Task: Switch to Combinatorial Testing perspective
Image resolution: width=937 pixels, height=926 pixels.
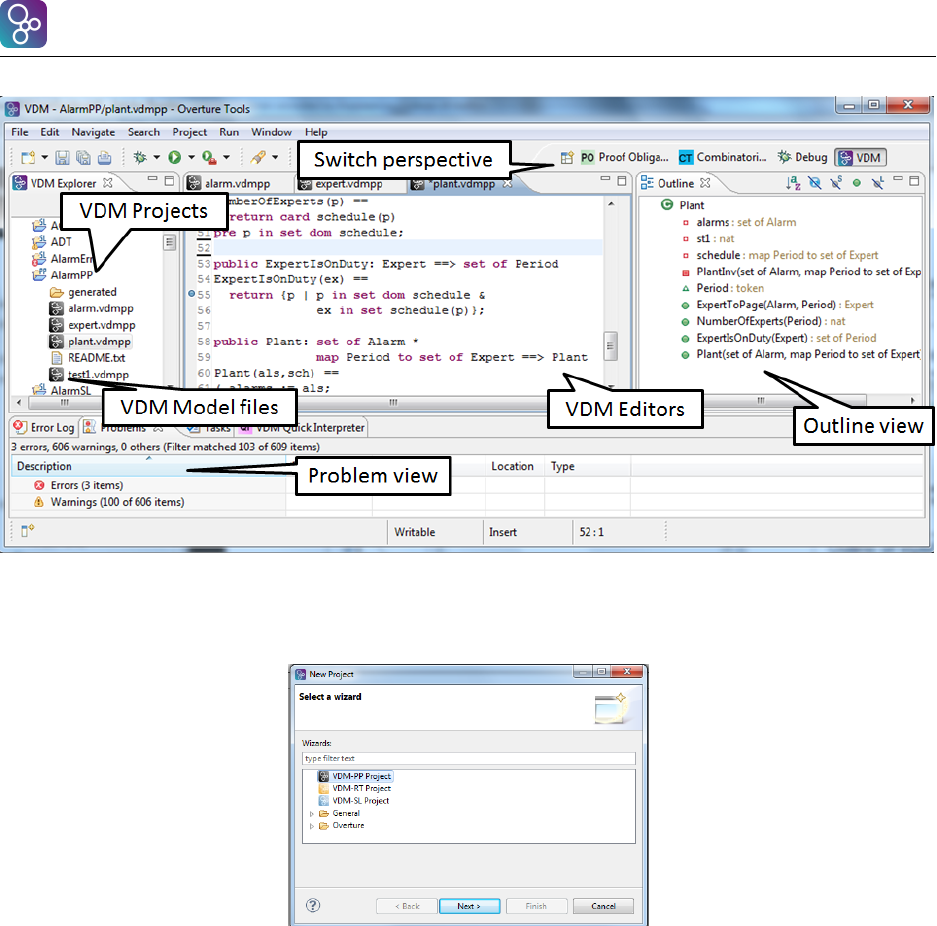Action: 722,157
